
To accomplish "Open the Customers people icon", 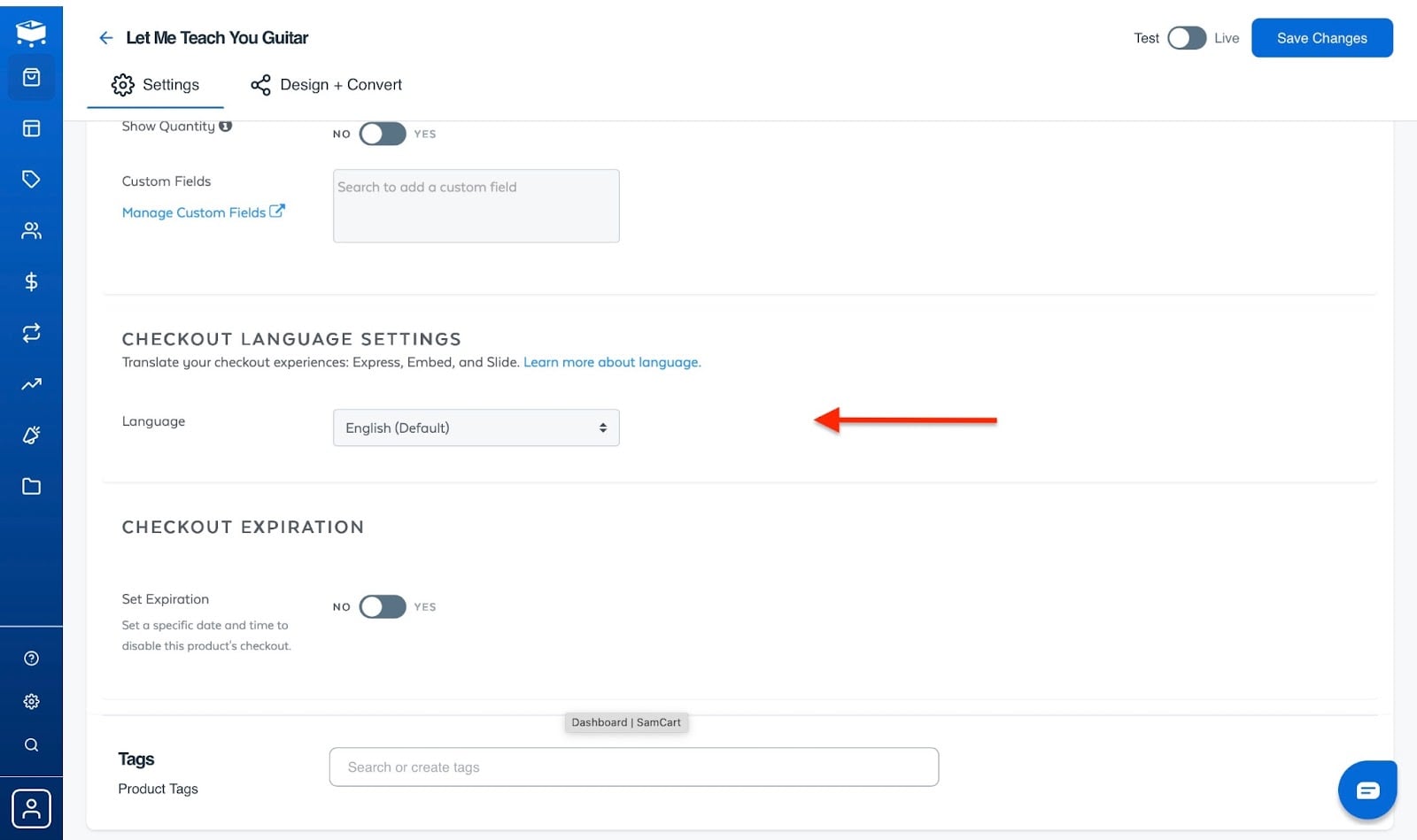I will click(x=31, y=231).
